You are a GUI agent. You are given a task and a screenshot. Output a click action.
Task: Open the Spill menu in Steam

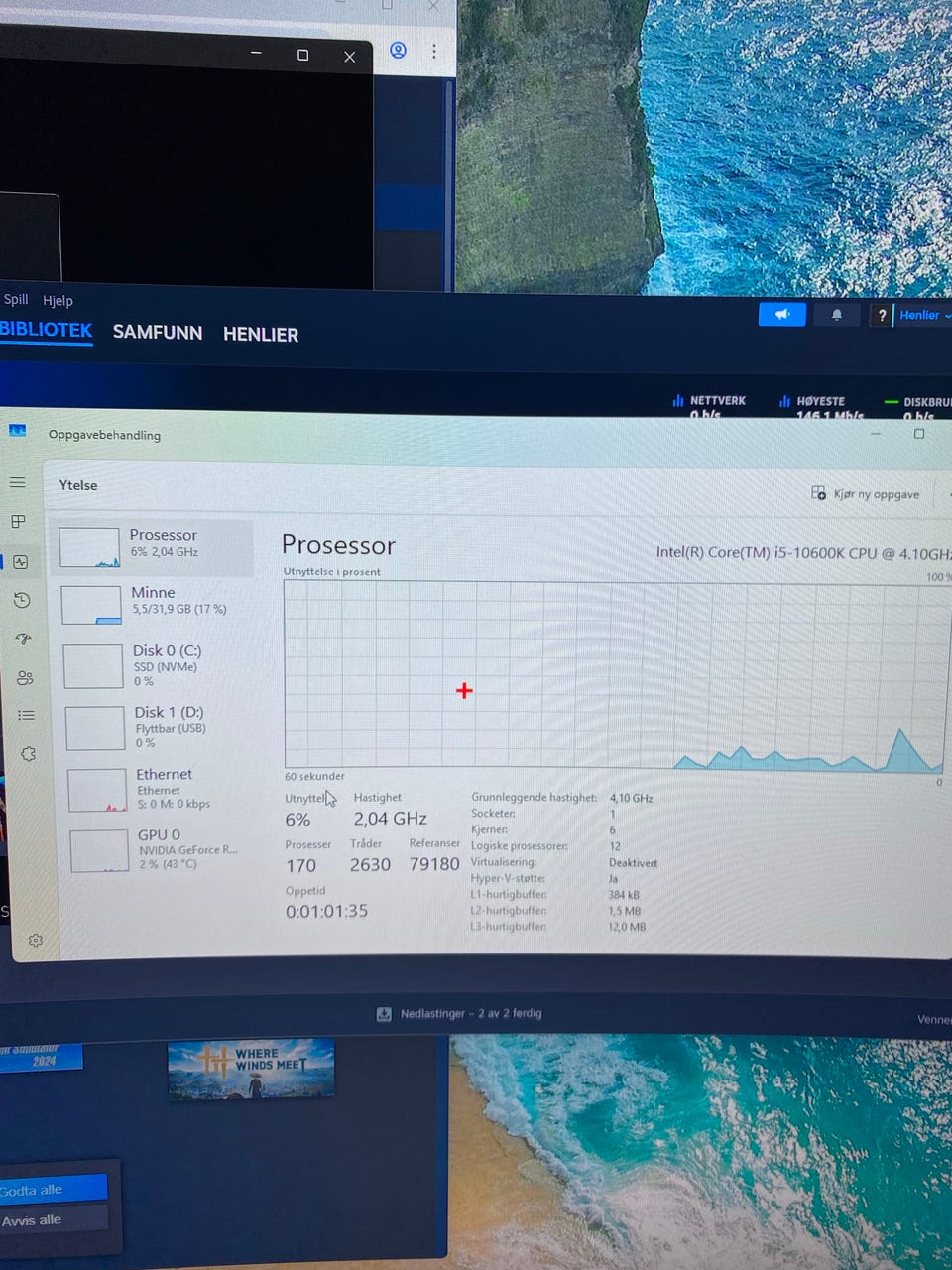click(16, 299)
